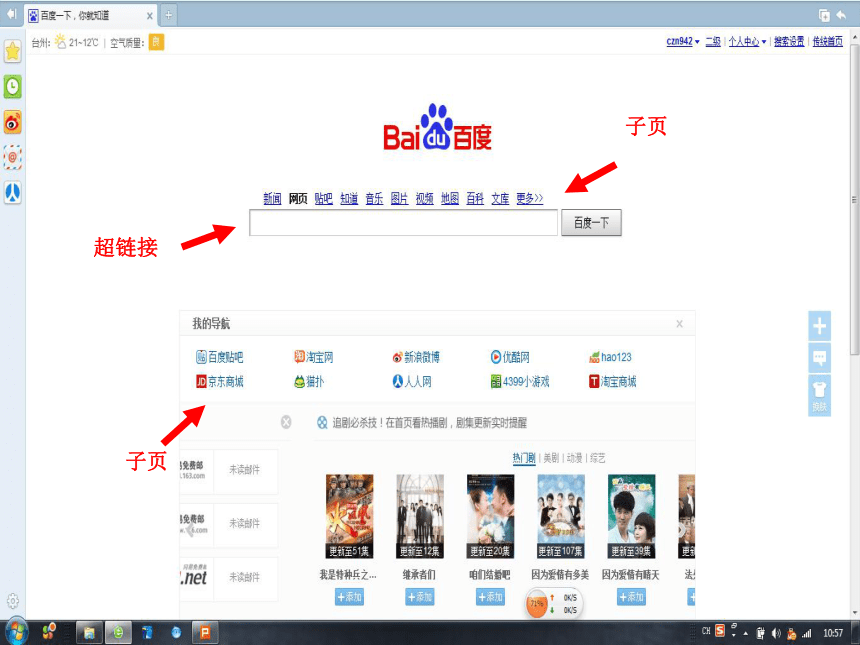Open 继承者们 poster thumbnail
860x645 pixels.
(420, 516)
